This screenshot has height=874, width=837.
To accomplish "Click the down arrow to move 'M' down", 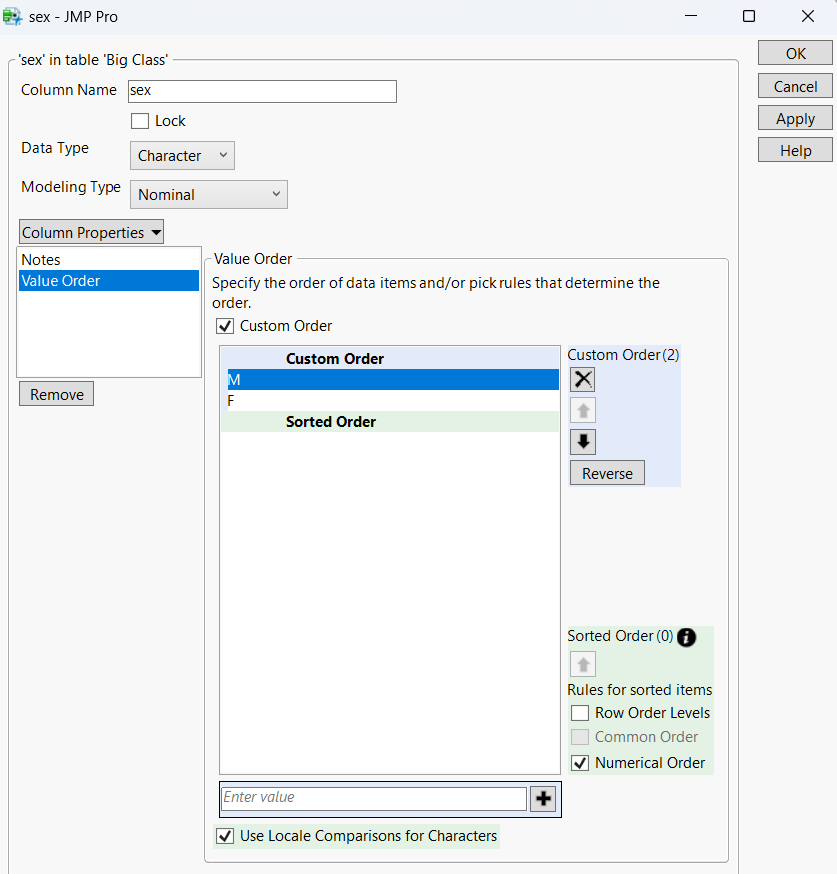I will pos(582,441).
